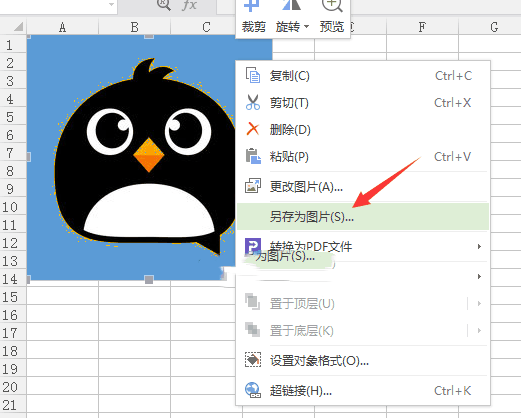Click the copy icon beside 复制(C)
521x418 pixels.
click(253, 75)
